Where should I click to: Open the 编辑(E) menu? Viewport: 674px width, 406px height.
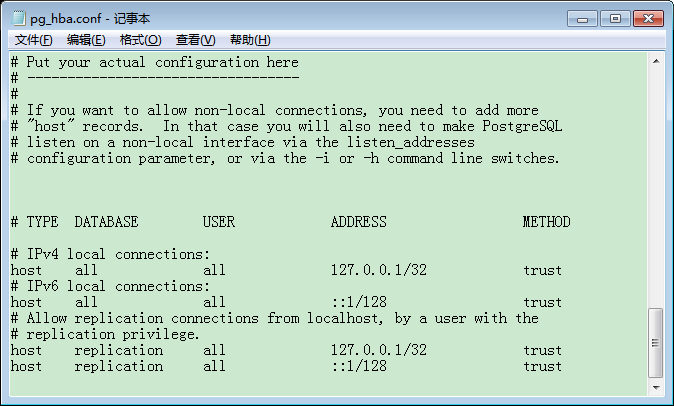click(x=86, y=40)
